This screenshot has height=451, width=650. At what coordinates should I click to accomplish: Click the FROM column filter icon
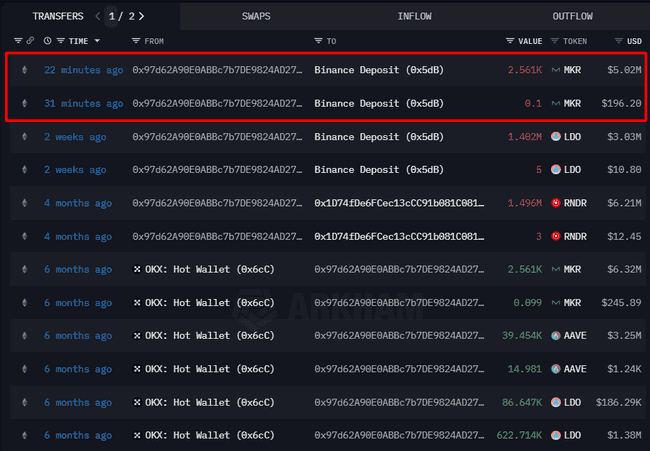pyautogui.click(x=137, y=41)
